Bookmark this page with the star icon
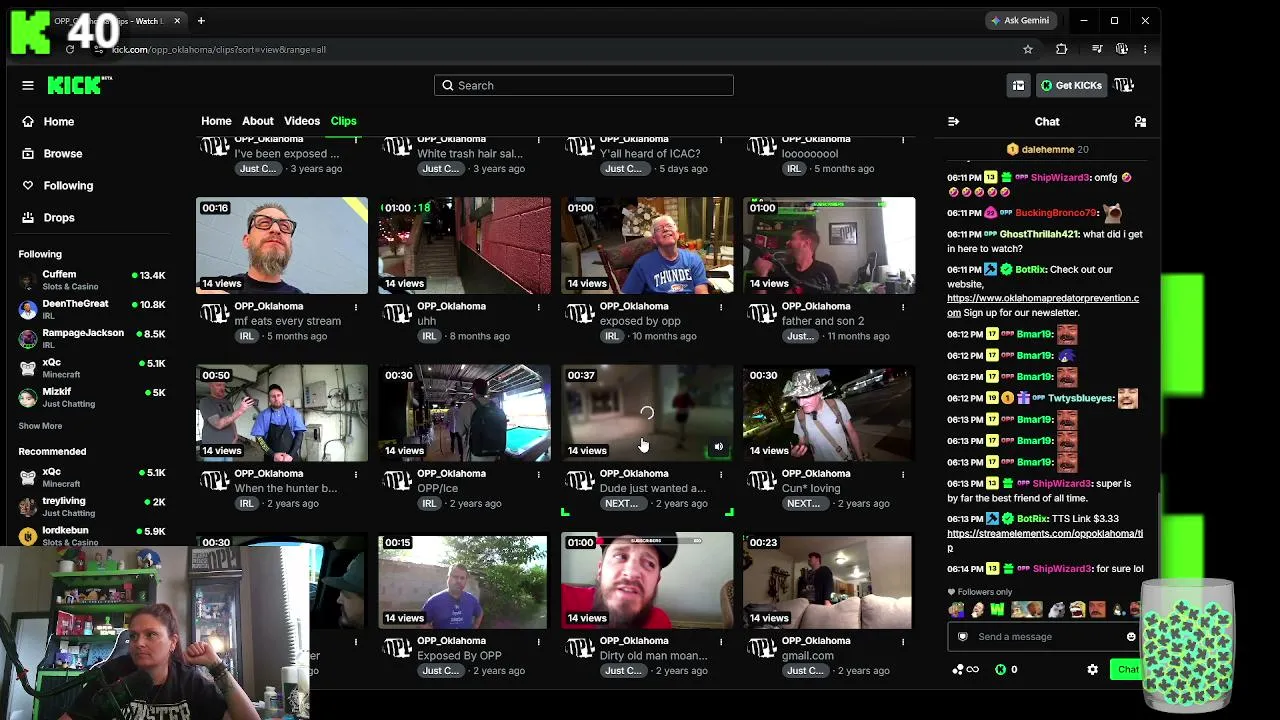The height and width of the screenshot is (720, 1280). point(1027,49)
